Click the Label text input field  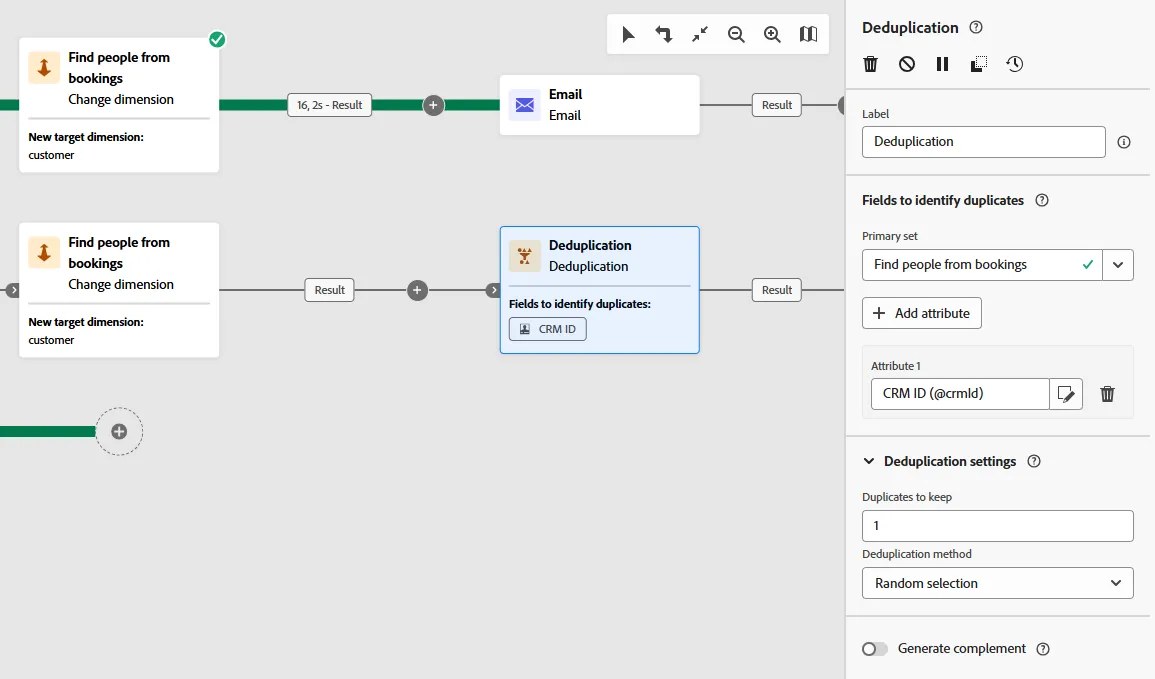coord(983,142)
